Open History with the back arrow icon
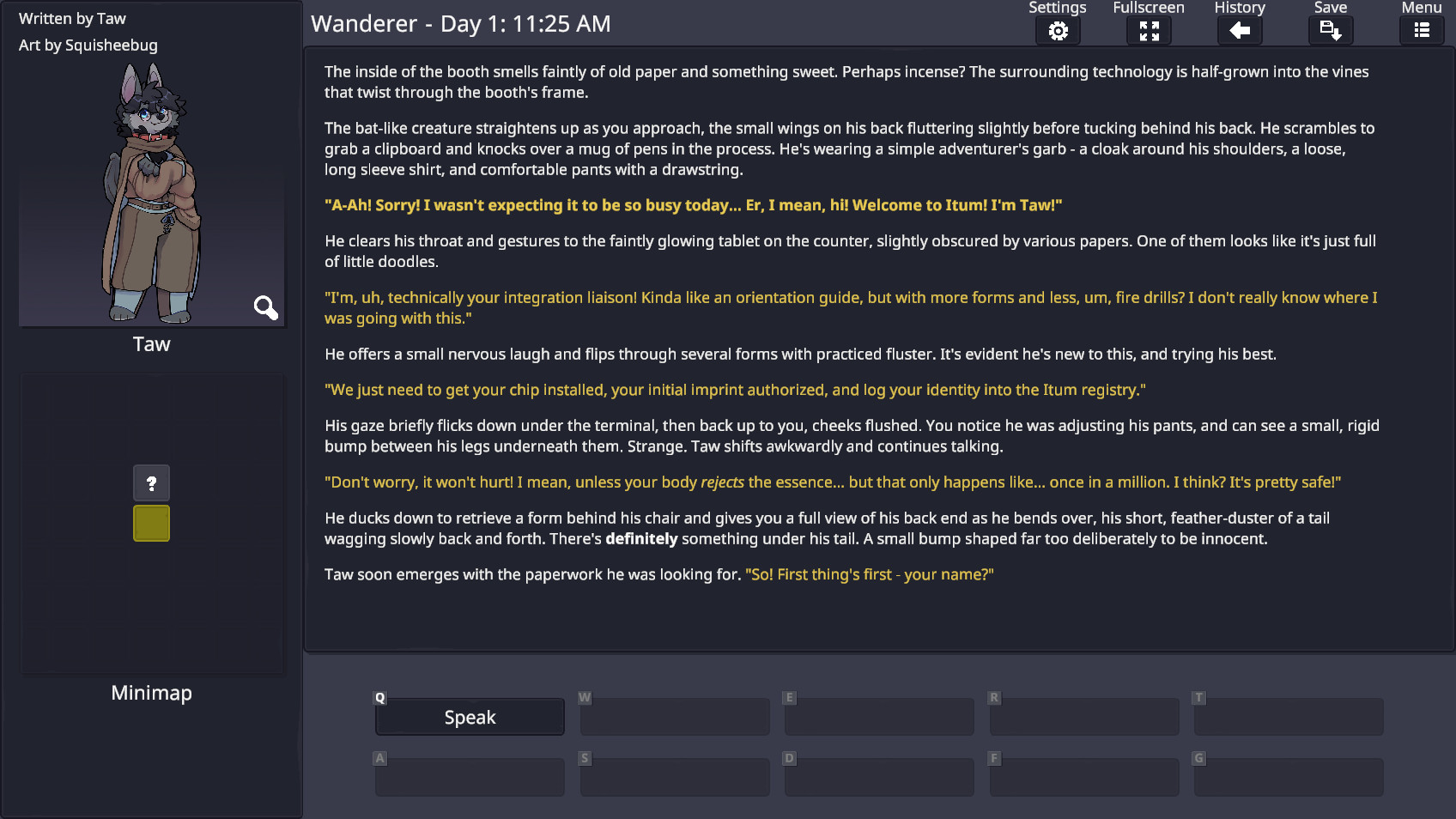The image size is (1456, 819). (1240, 31)
